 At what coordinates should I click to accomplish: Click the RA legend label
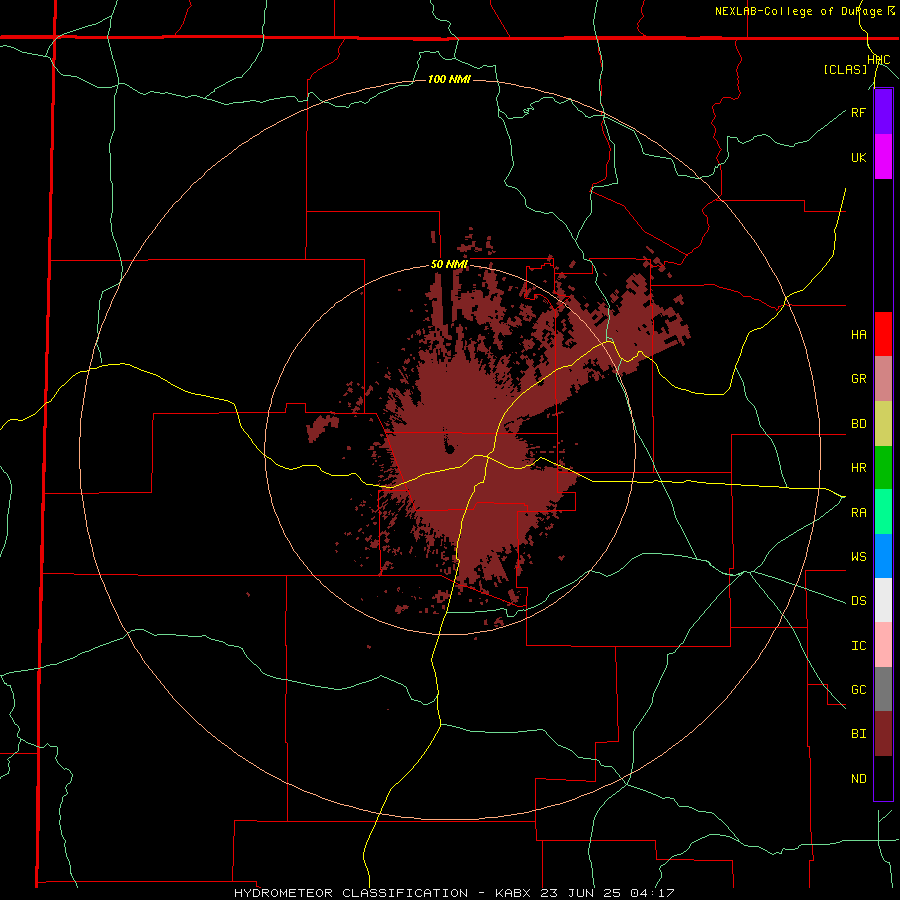point(858,513)
